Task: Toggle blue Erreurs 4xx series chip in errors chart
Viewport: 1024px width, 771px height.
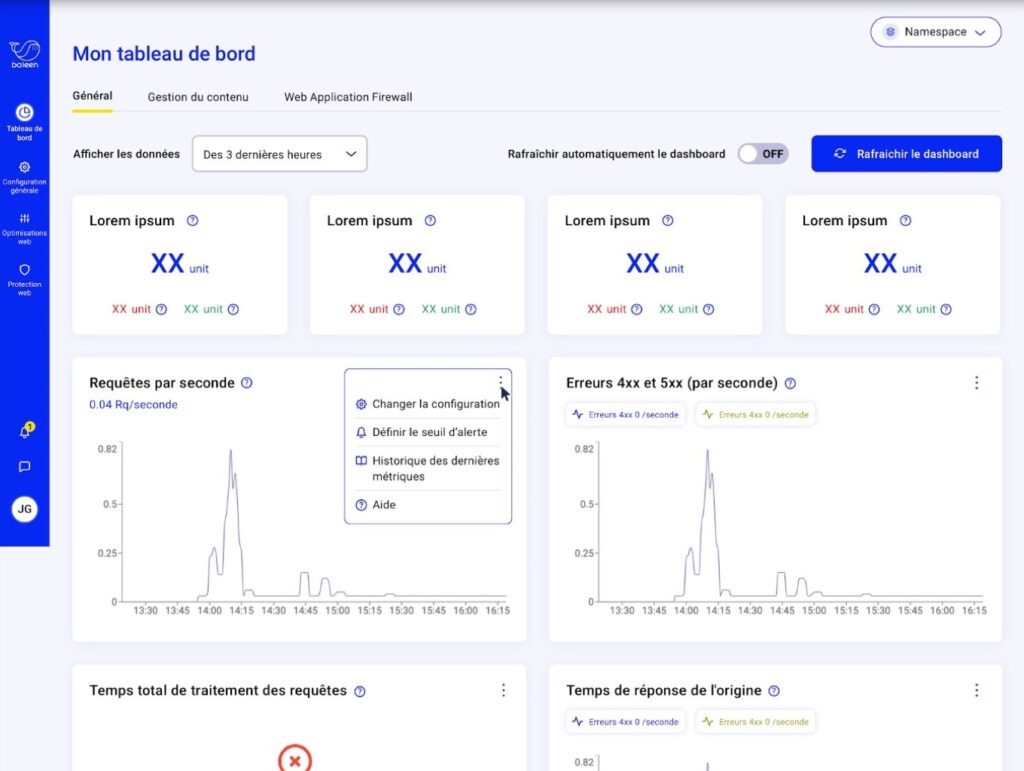Action: click(x=626, y=415)
